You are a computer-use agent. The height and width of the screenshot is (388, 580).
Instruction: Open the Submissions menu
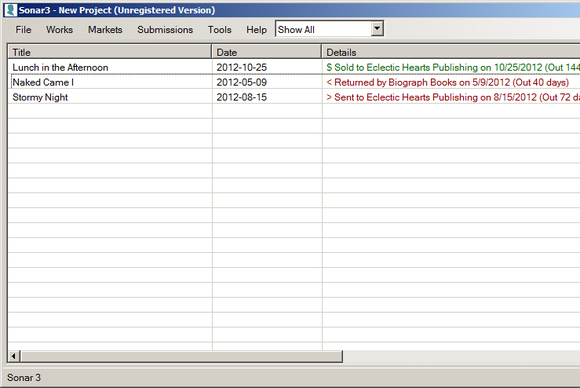[x=165, y=30]
